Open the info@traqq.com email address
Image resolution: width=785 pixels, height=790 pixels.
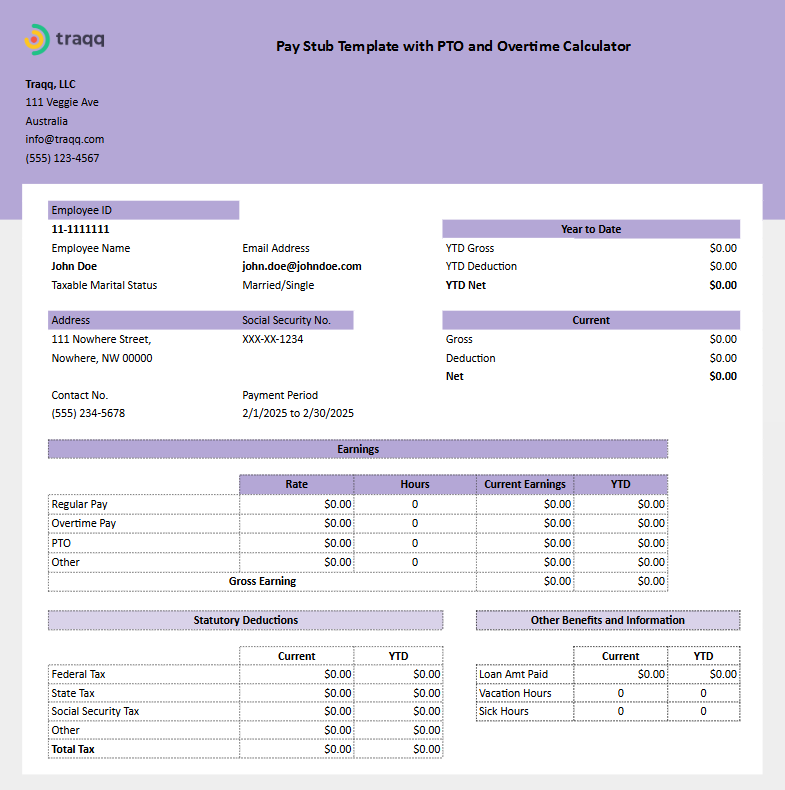tap(65, 140)
